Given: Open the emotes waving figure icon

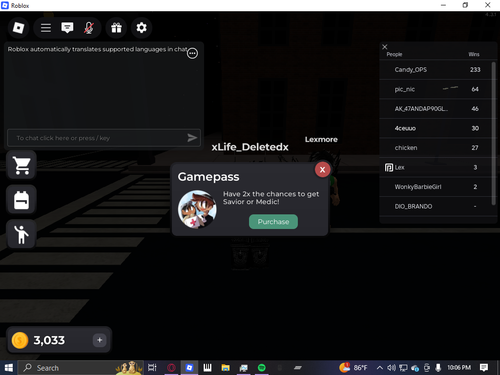Looking at the screenshot, I should coord(22,234).
